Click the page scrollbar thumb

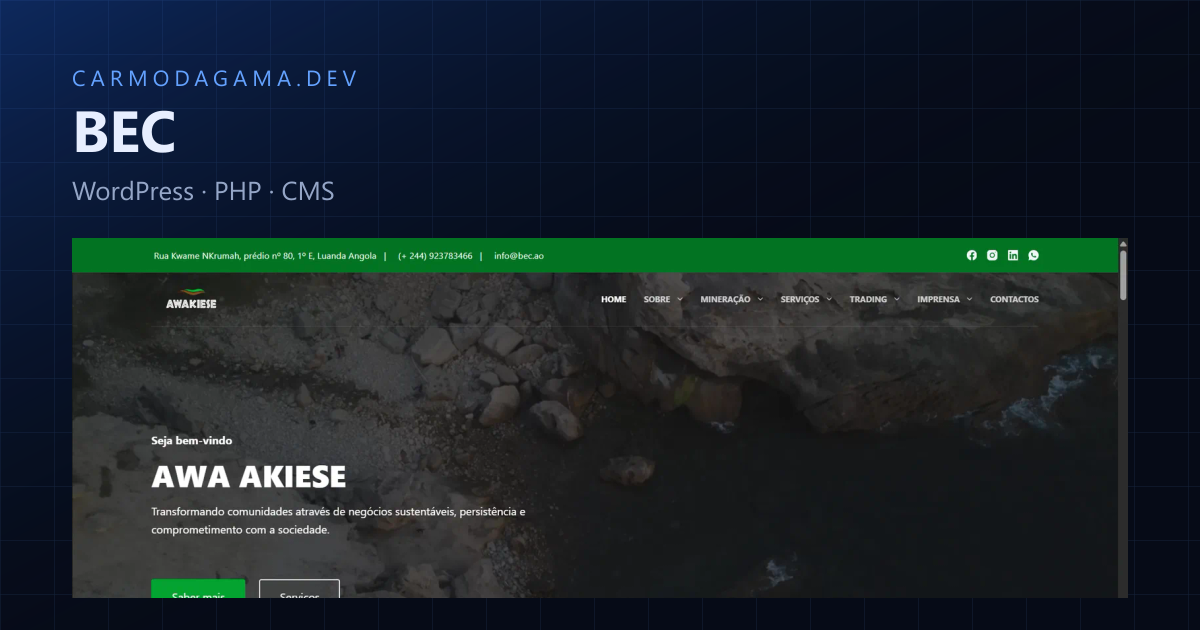(x=1123, y=274)
